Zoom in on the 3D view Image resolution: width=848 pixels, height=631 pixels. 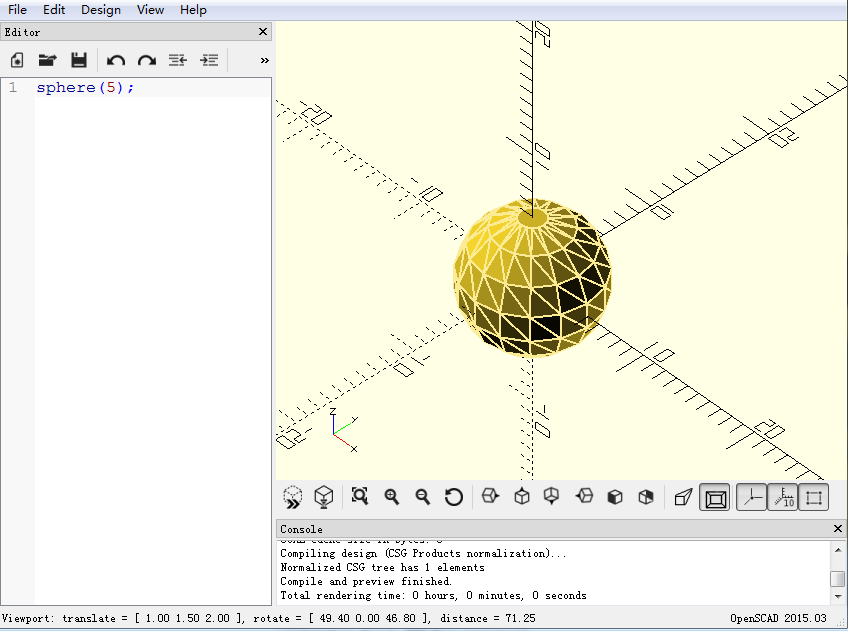tap(391, 497)
